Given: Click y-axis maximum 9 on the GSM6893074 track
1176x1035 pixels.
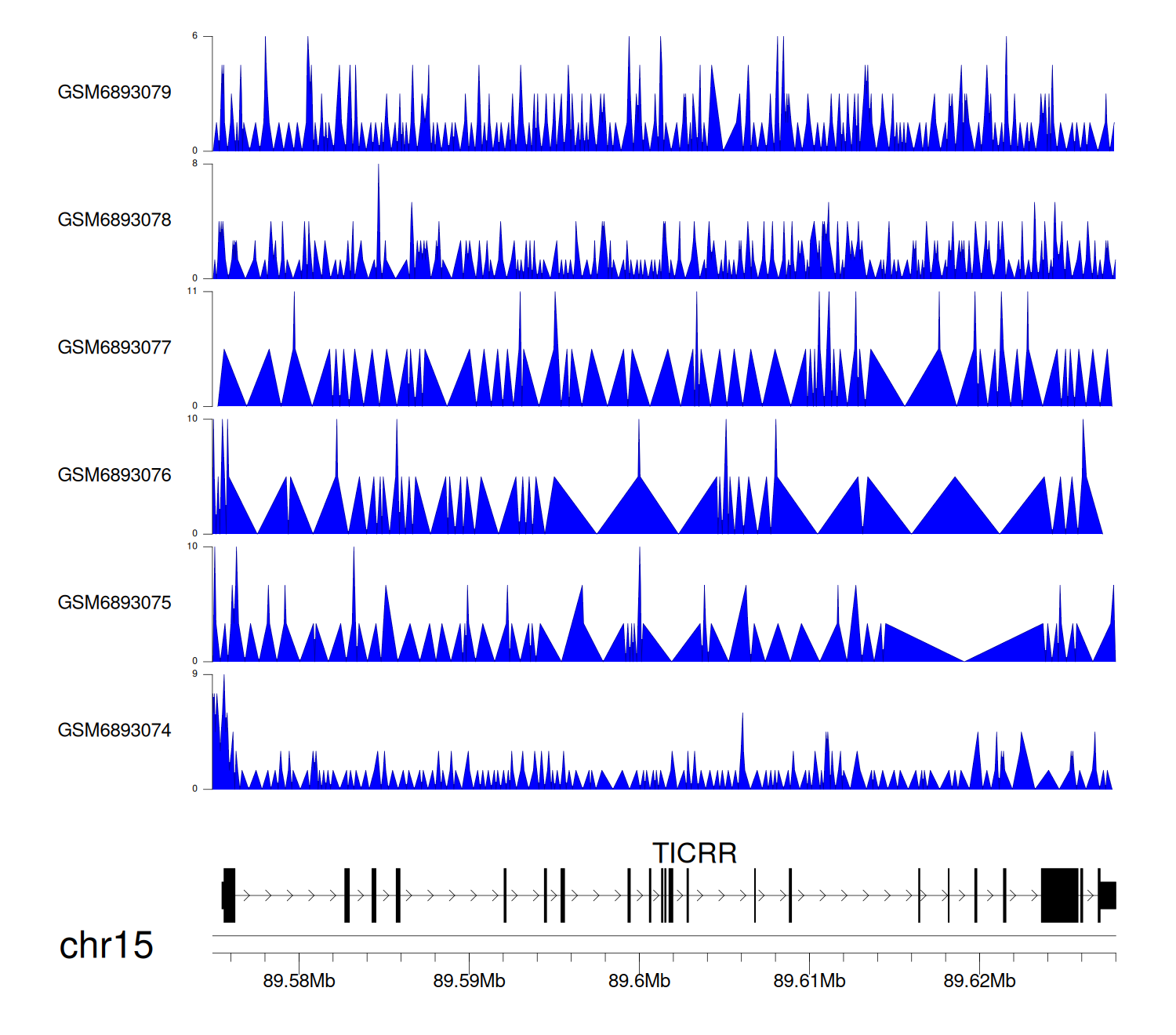Looking at the screenshot, I should pyautogui.click(x=195, y=674).
